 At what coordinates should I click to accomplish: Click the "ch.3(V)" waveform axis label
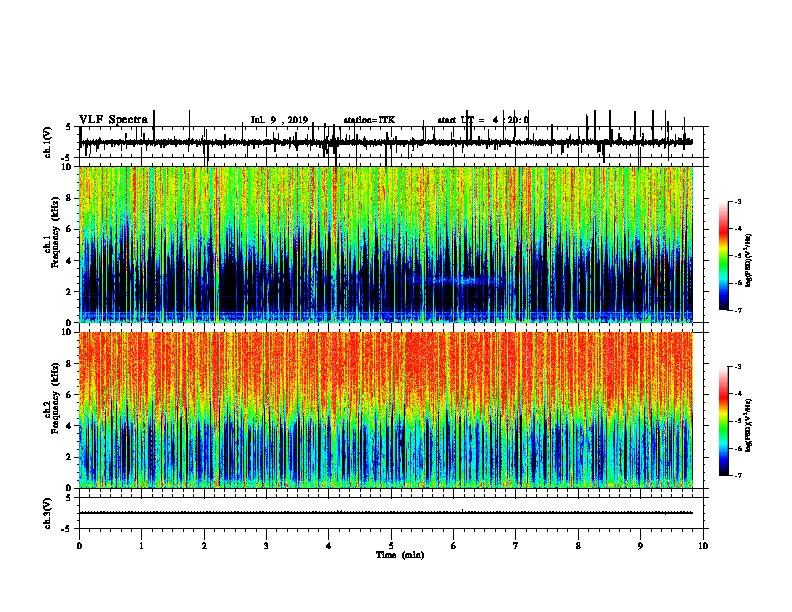[48, 513]
